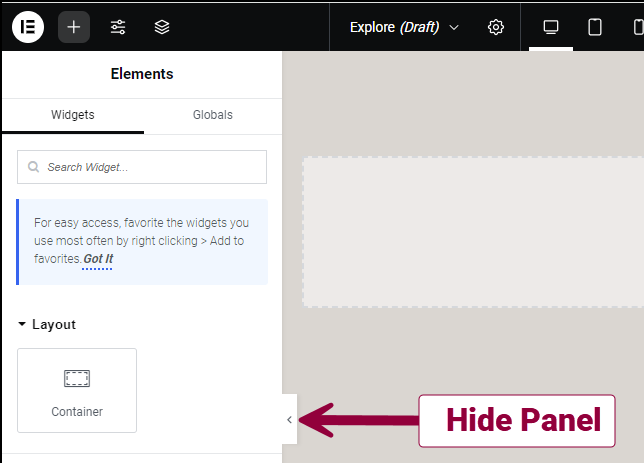Open the Elementor logo menu
This screenshot has width=644, height=463.
pos(28,27)
